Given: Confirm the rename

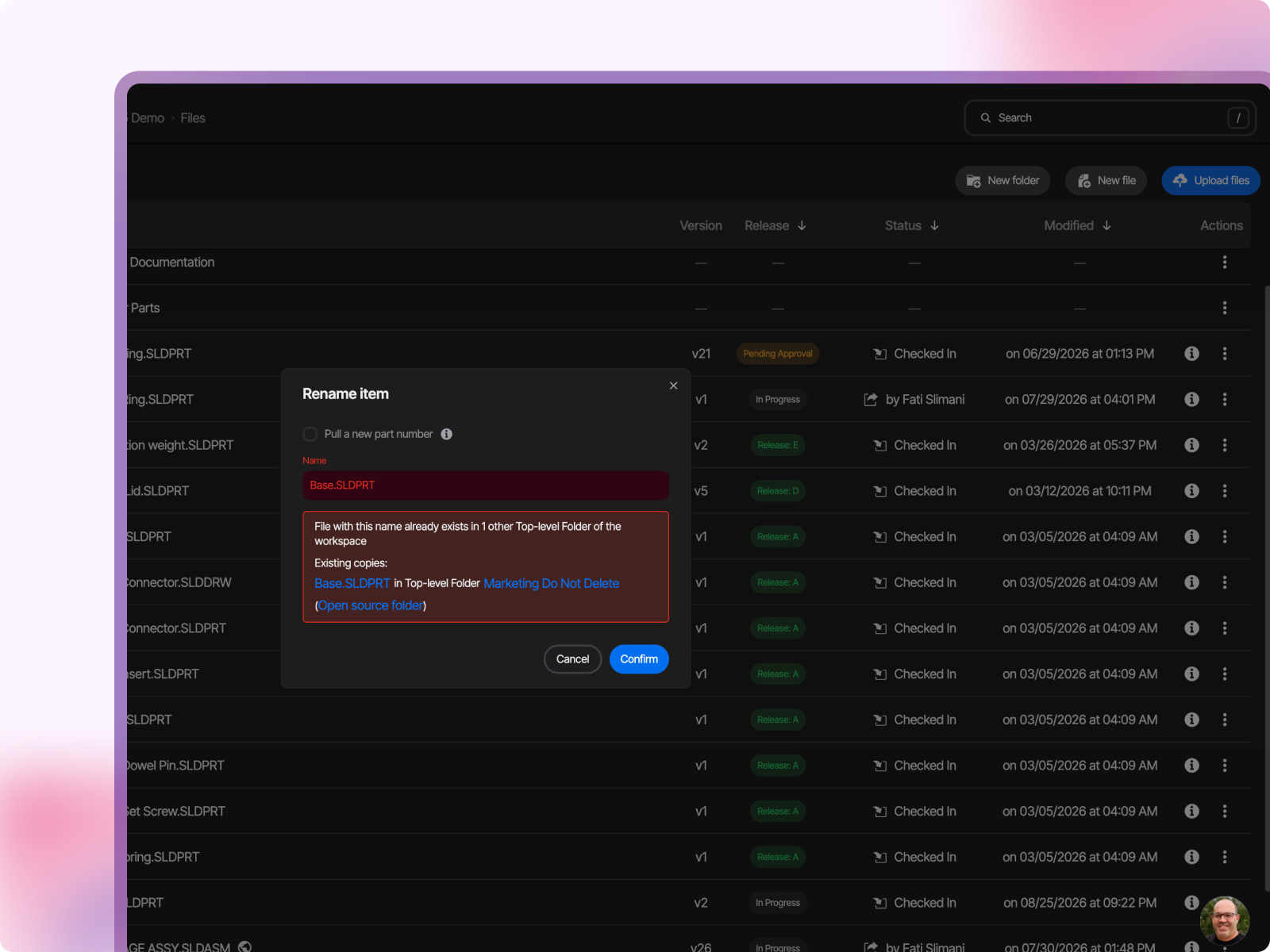Looking at the screenshot, I should pos(639,659).
